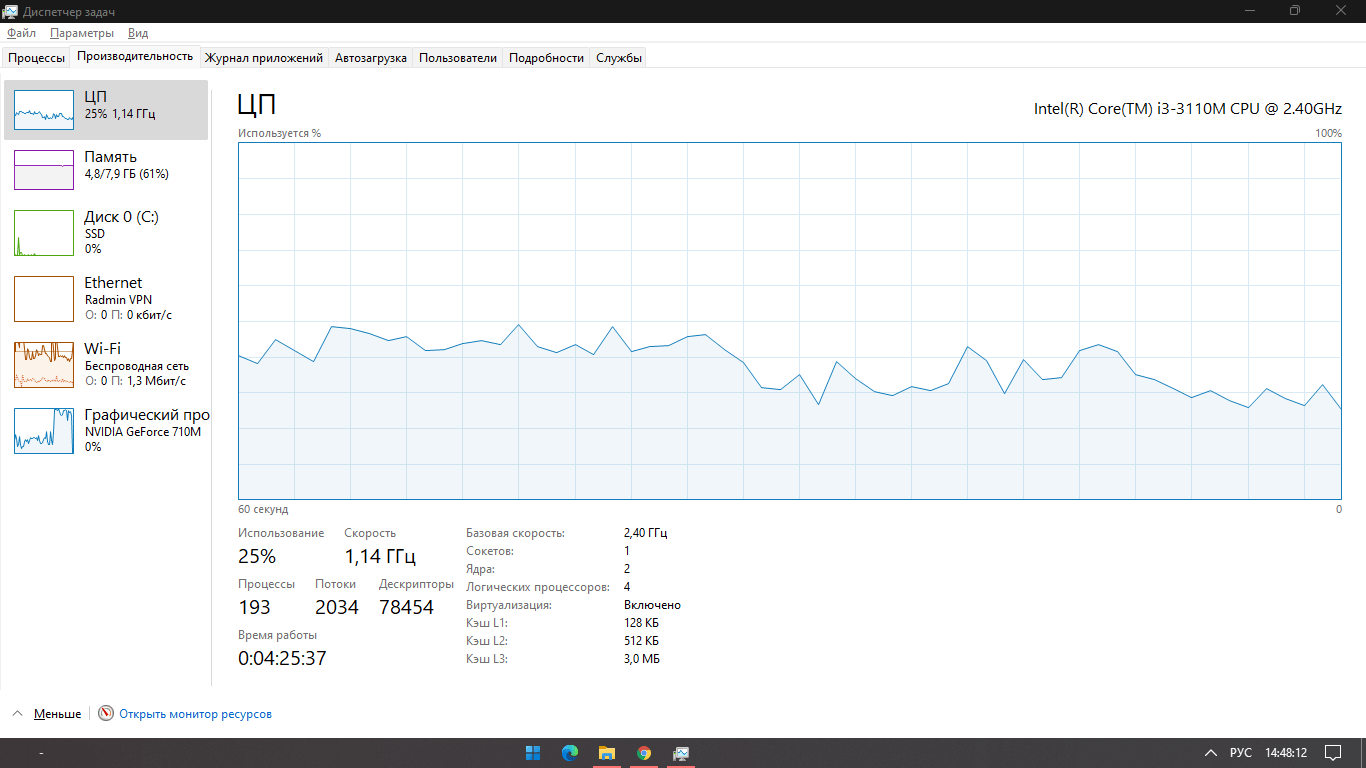
Task: Click the Intel Core i3-3110M CPU name
Action: coord(1188,108)
